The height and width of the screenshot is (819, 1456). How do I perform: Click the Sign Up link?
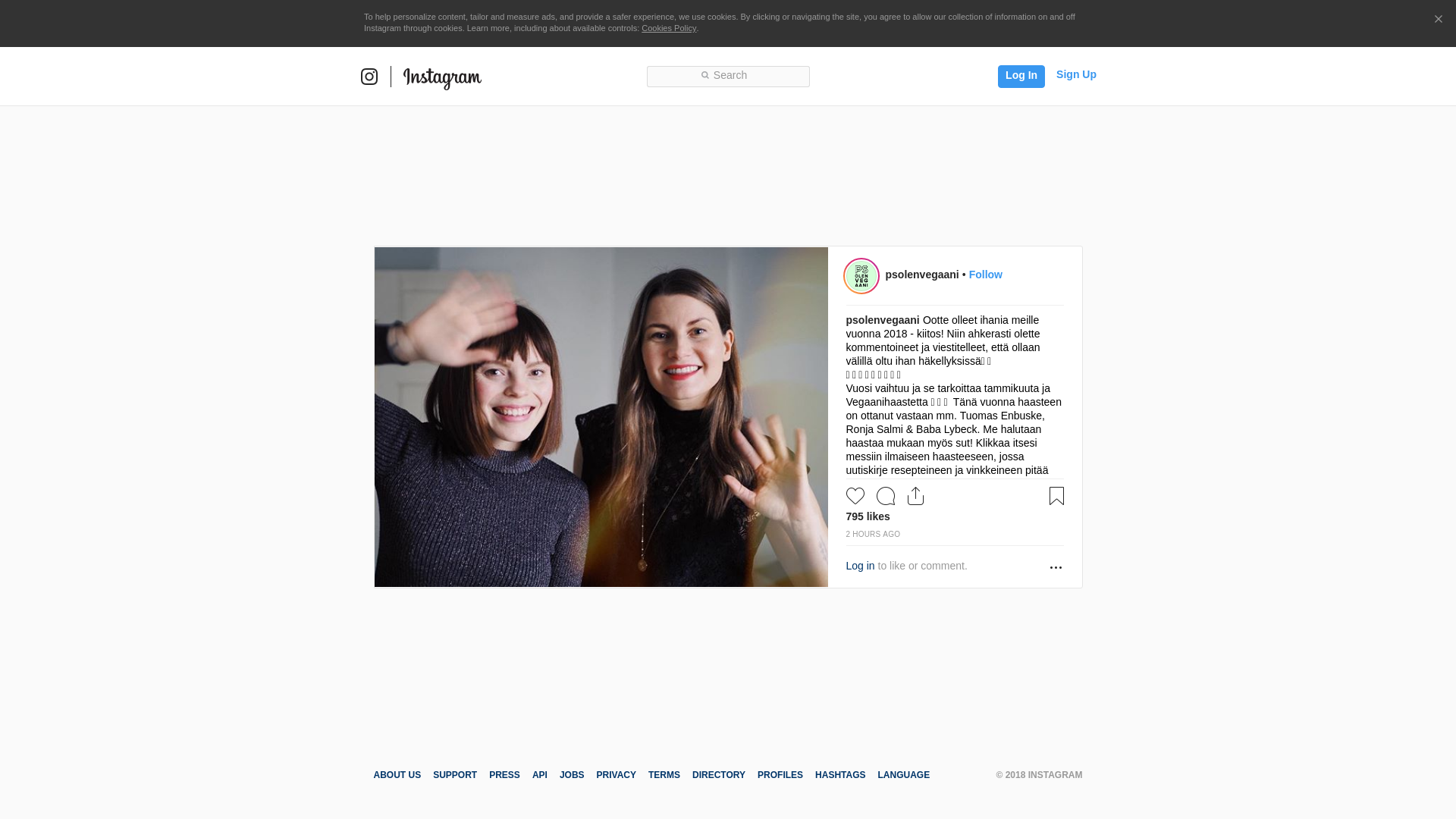(1075, 74)
